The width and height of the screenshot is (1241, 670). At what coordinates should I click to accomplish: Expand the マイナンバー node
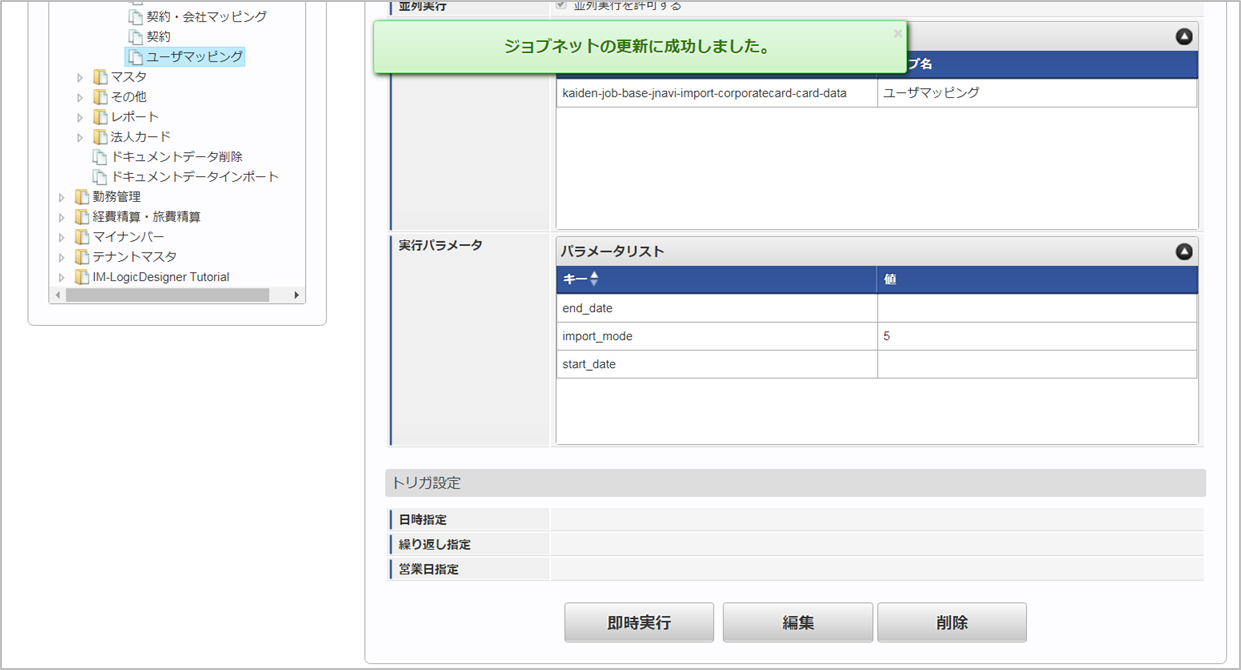click(62, 237)
